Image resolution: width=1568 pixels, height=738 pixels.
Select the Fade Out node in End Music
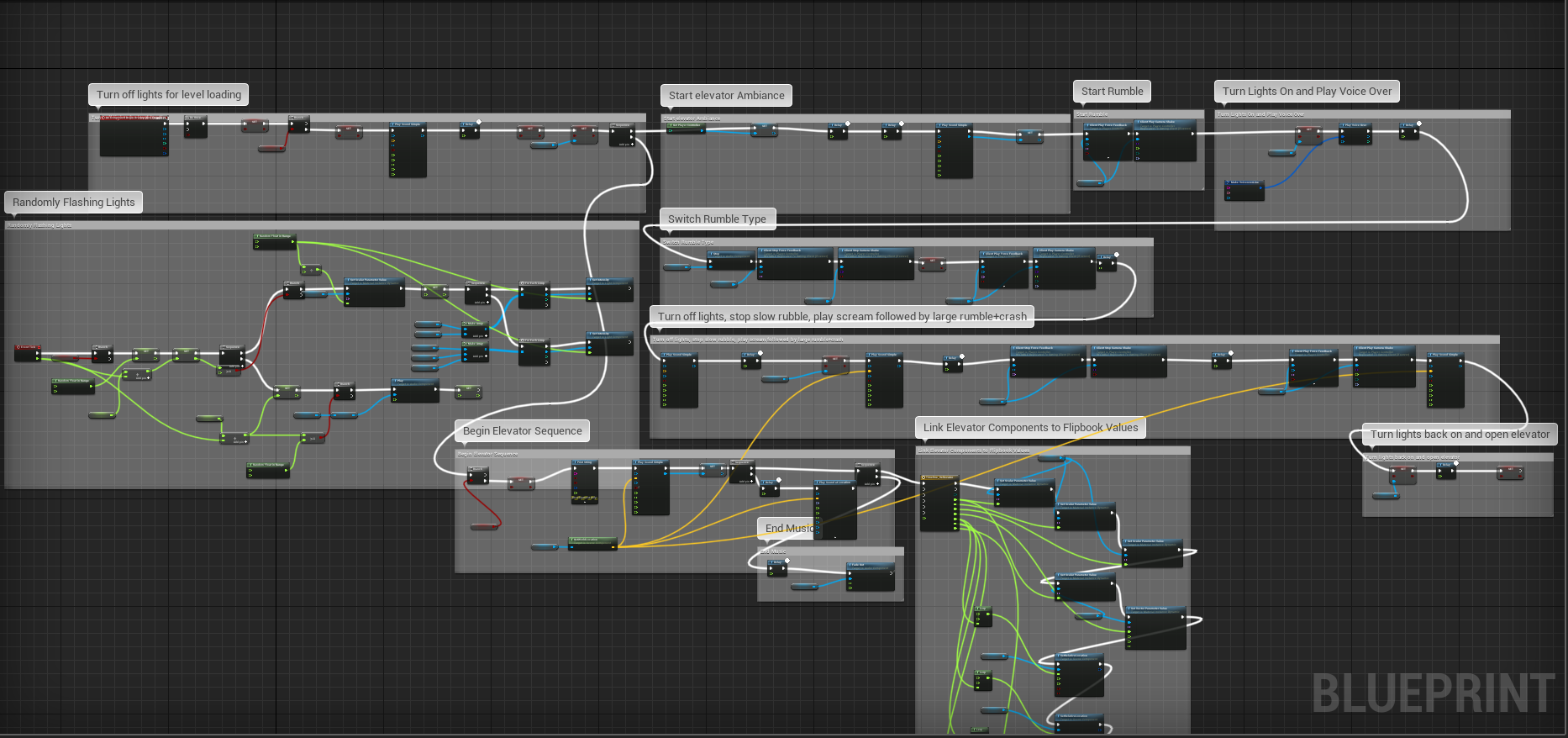tap(870, 577)
